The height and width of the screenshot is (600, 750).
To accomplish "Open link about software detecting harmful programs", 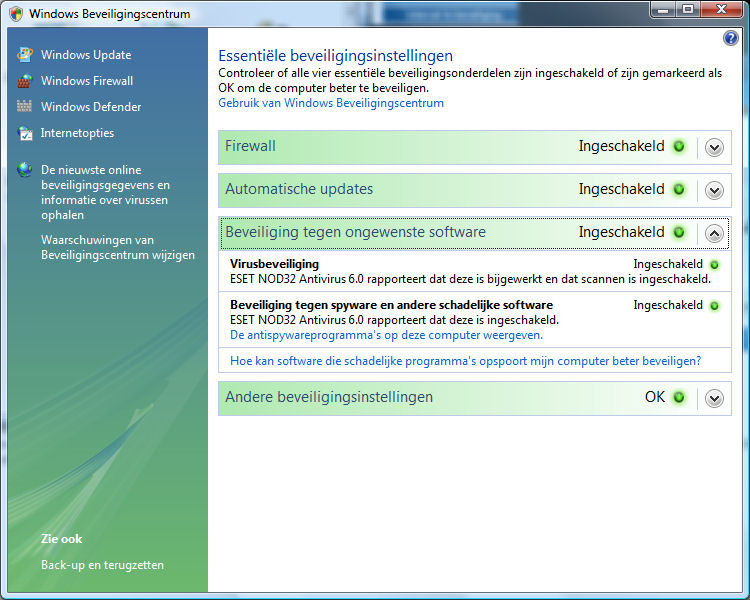I will click(465, 361).
